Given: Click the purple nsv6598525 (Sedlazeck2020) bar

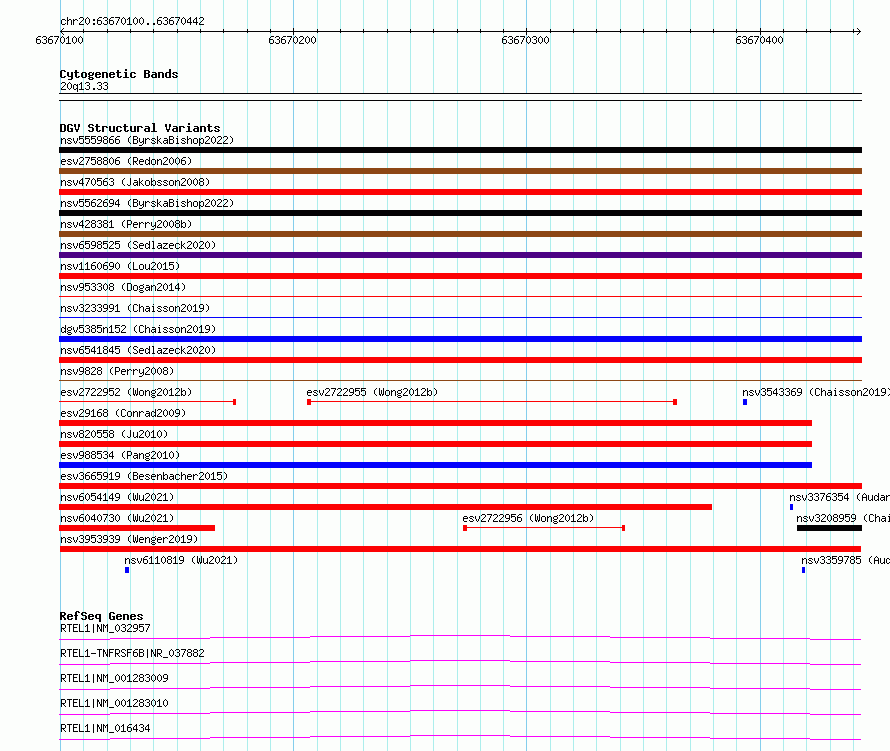Looking at the screenshot, I should pos(460,255).
